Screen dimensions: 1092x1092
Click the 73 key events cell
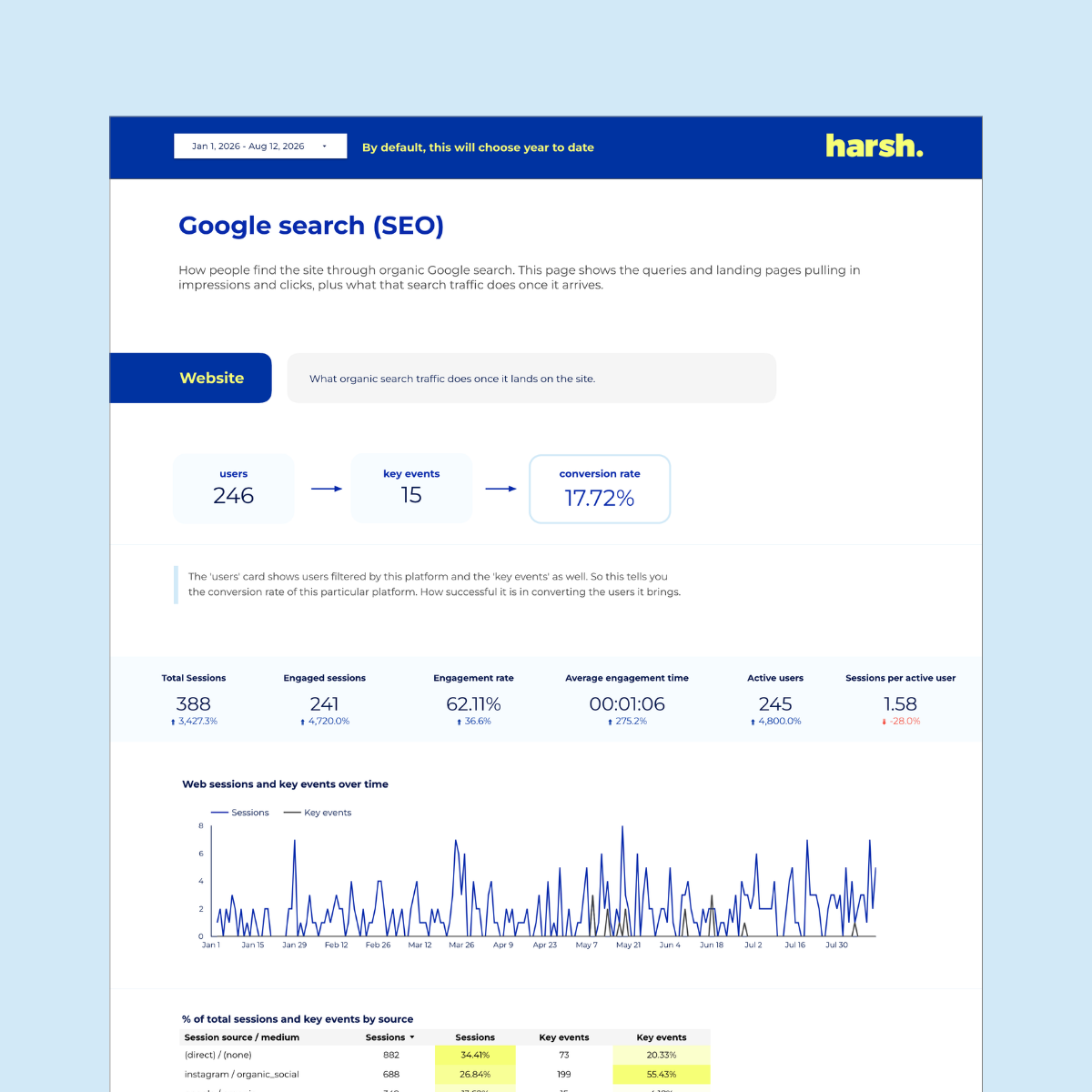564,1055
